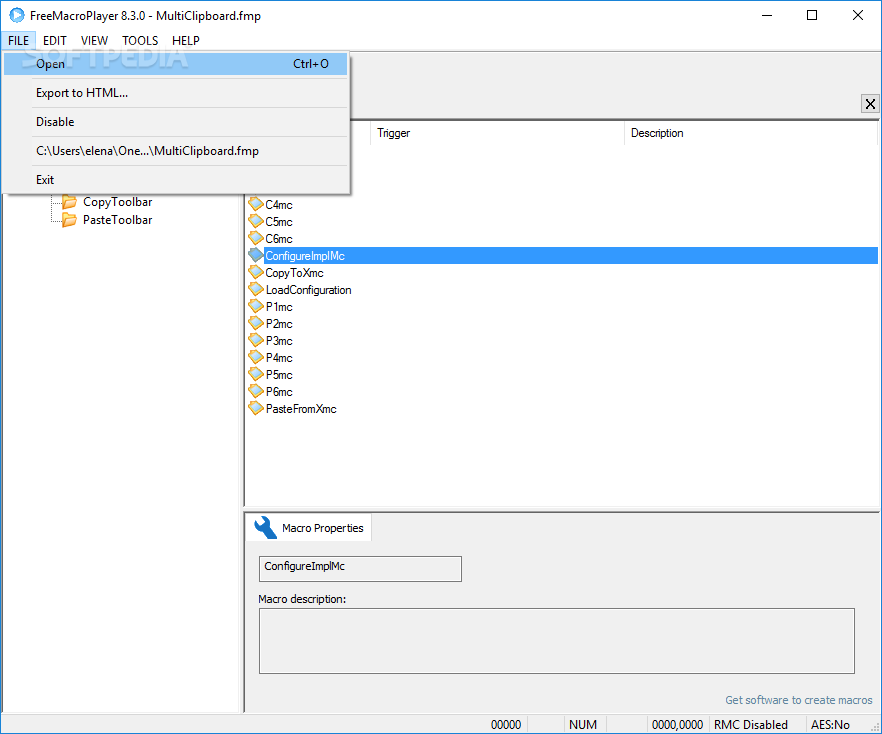This screenshot has width=882, height=734.
Task: Click the ConfigureImplMc macro icon
Action: (256, 255)
